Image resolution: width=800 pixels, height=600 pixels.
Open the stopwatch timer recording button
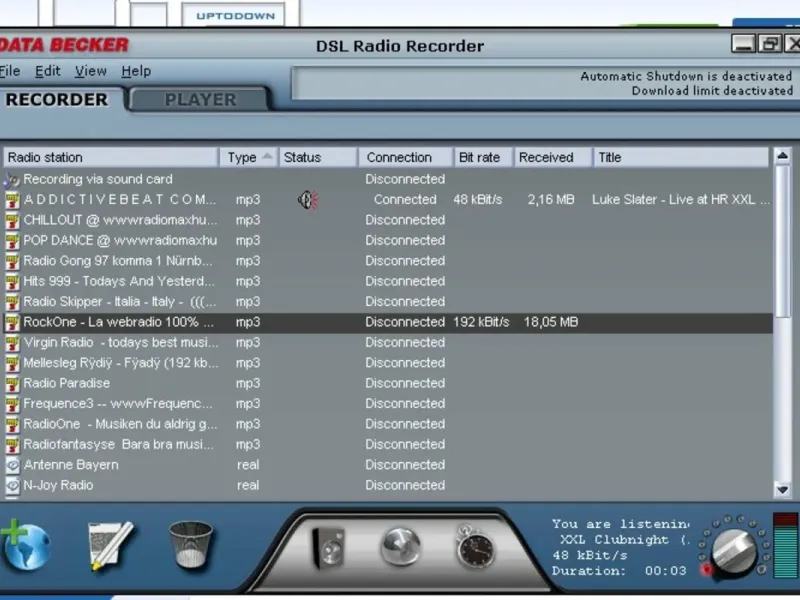(474, 547)
